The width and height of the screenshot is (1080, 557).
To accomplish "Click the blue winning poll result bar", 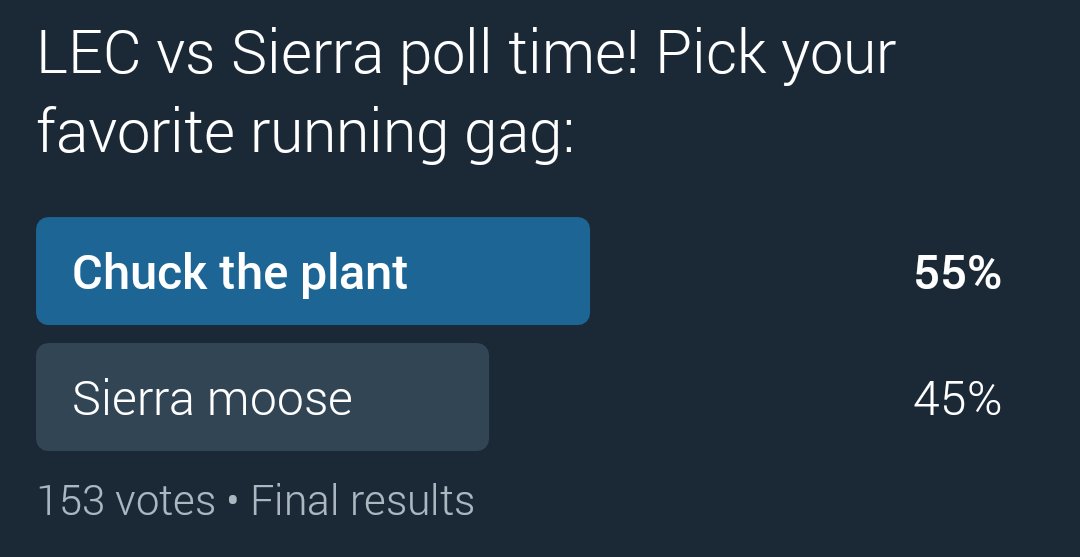I will pos(313,271).
